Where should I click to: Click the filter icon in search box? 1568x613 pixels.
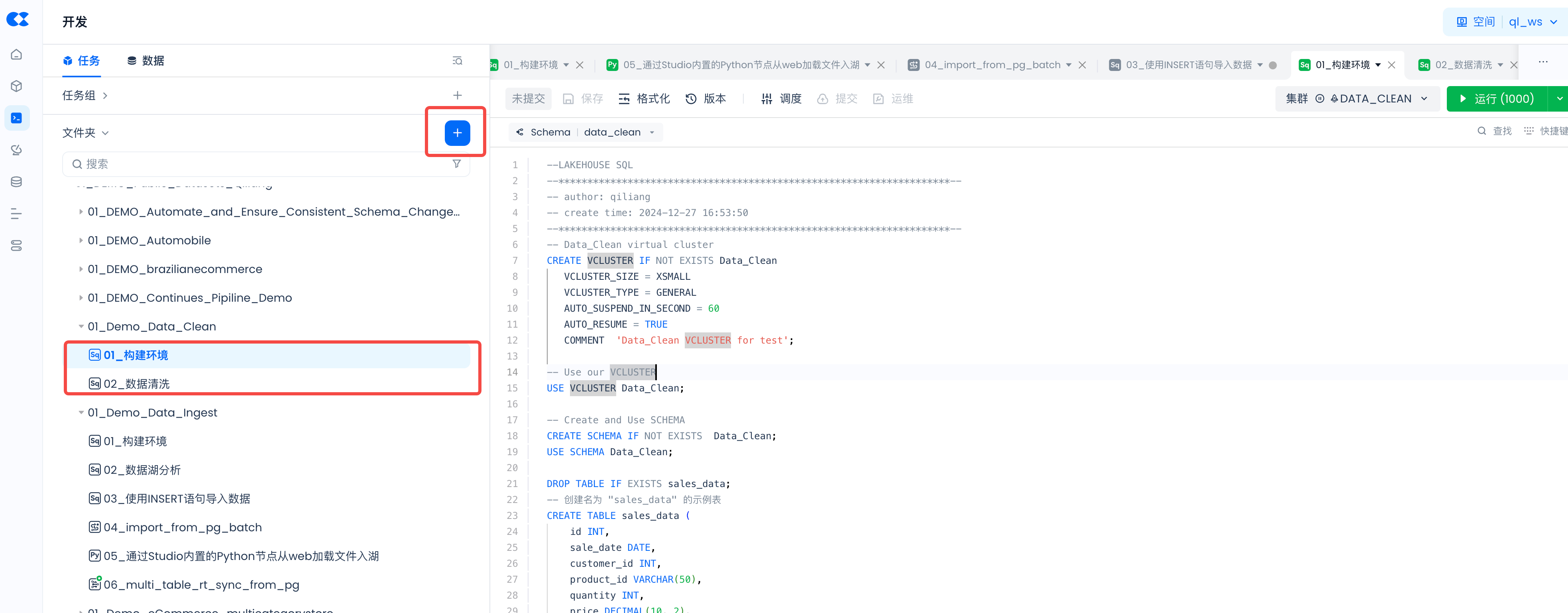456,164
